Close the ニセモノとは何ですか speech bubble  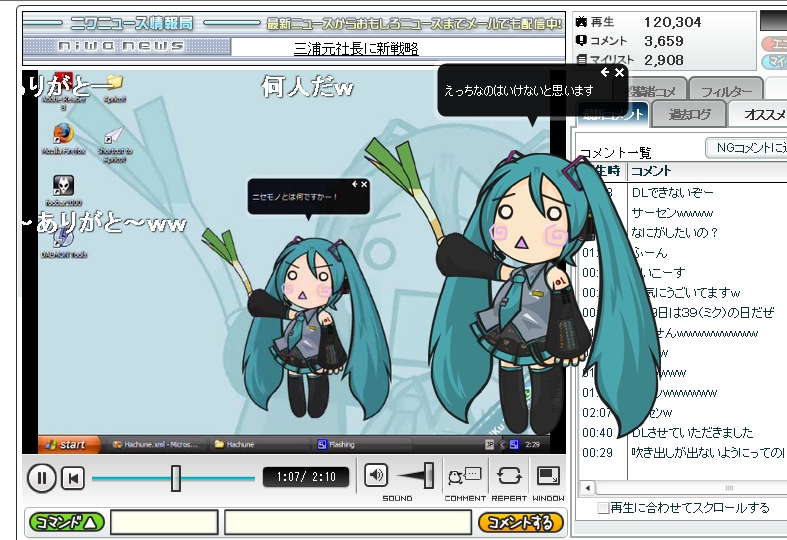tap(364, 185)
